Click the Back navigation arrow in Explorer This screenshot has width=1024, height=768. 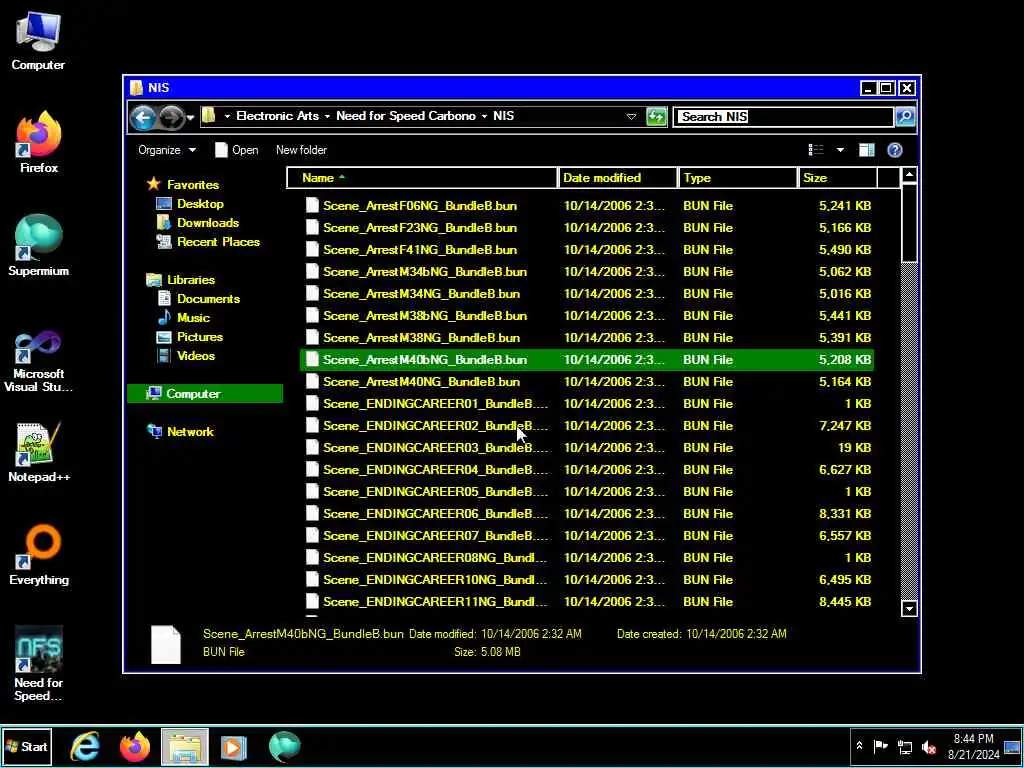point(143,118)
